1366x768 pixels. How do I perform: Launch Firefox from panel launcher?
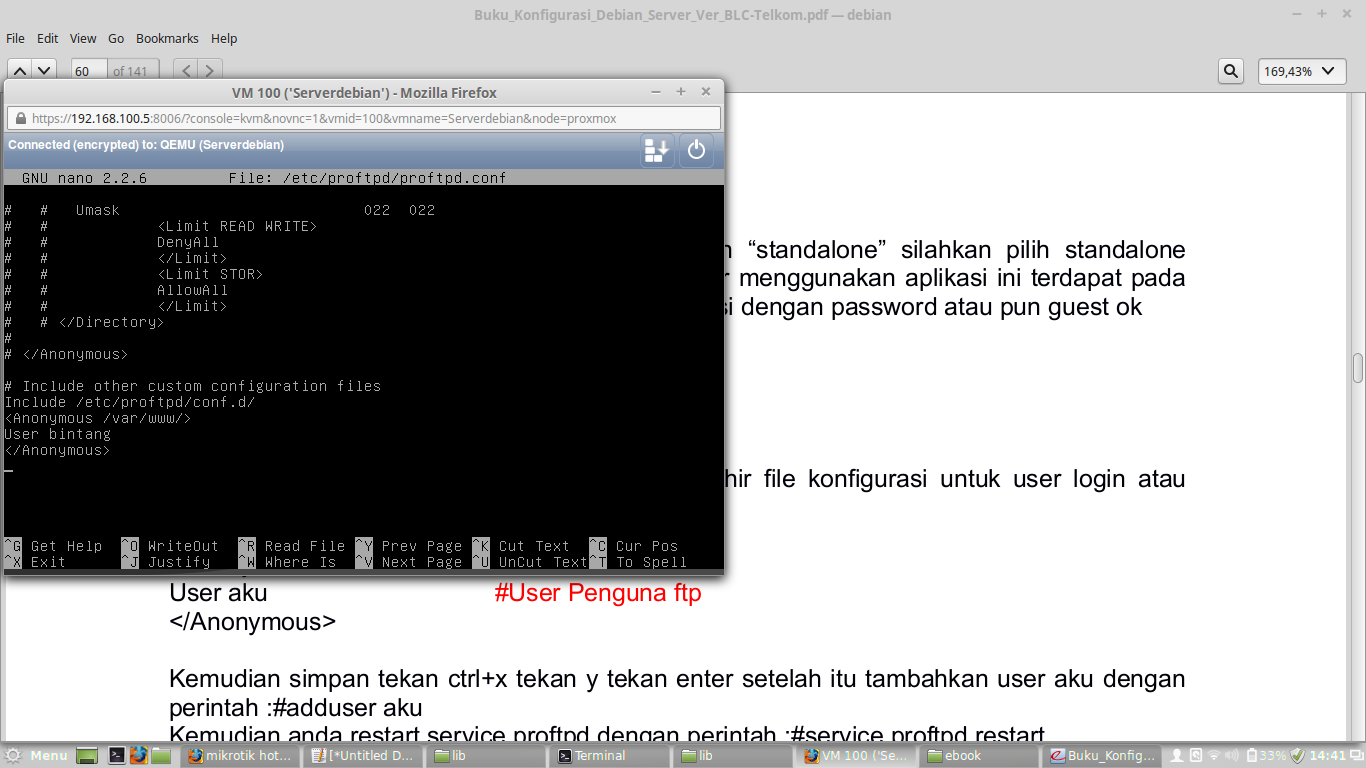pos(138,756)
